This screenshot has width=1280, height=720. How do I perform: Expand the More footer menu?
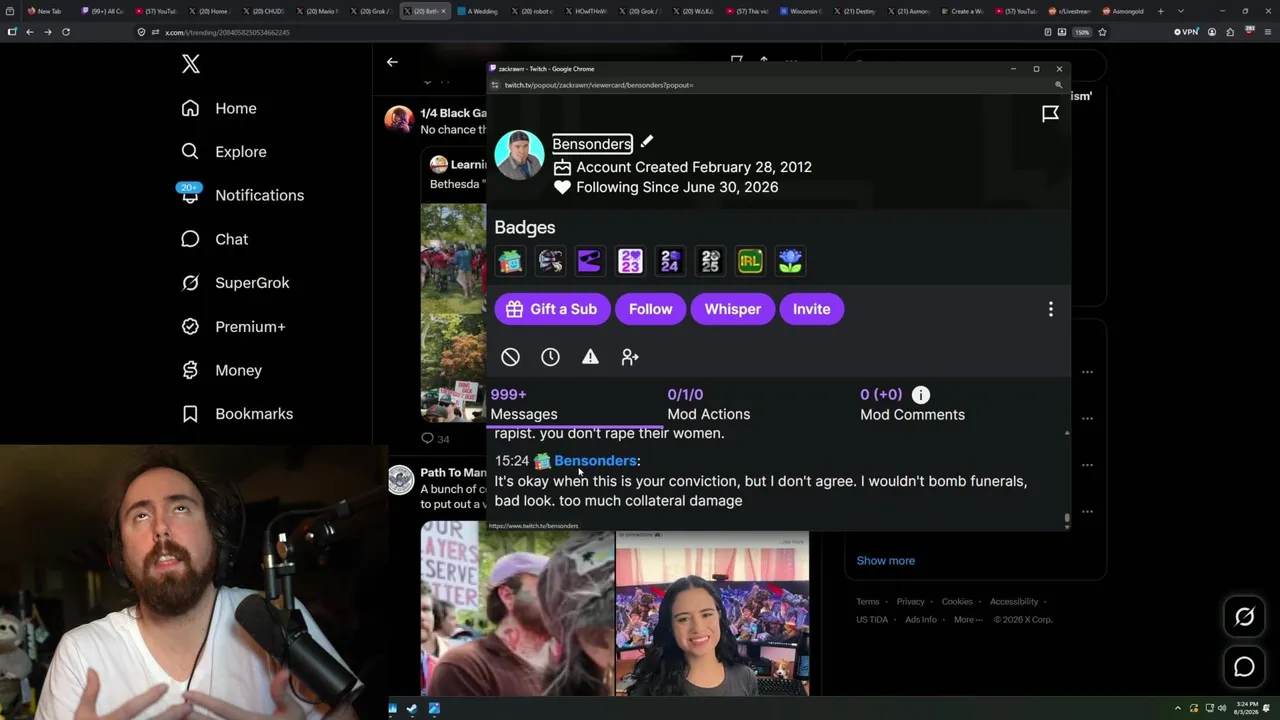[x=967, y=620]
